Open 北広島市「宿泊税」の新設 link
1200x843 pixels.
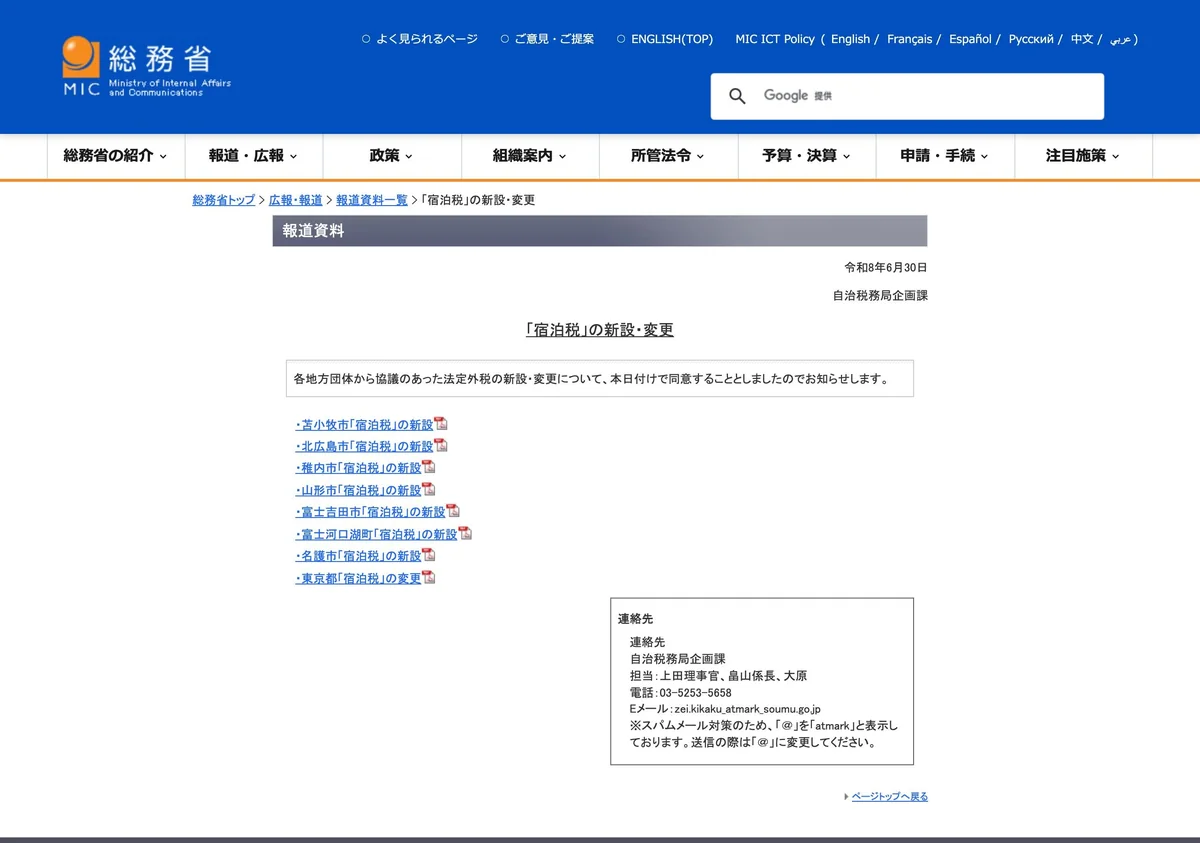pyautogui.click(x=365, y=447)
